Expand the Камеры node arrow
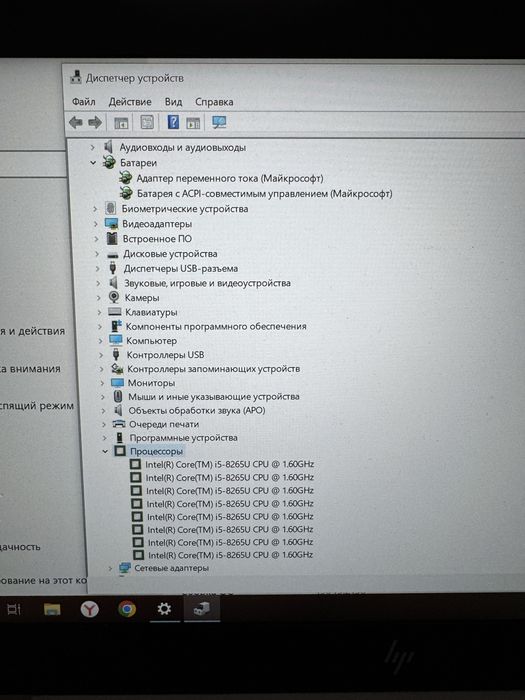Screen dimensions: 525x700 tap(99, 297)
